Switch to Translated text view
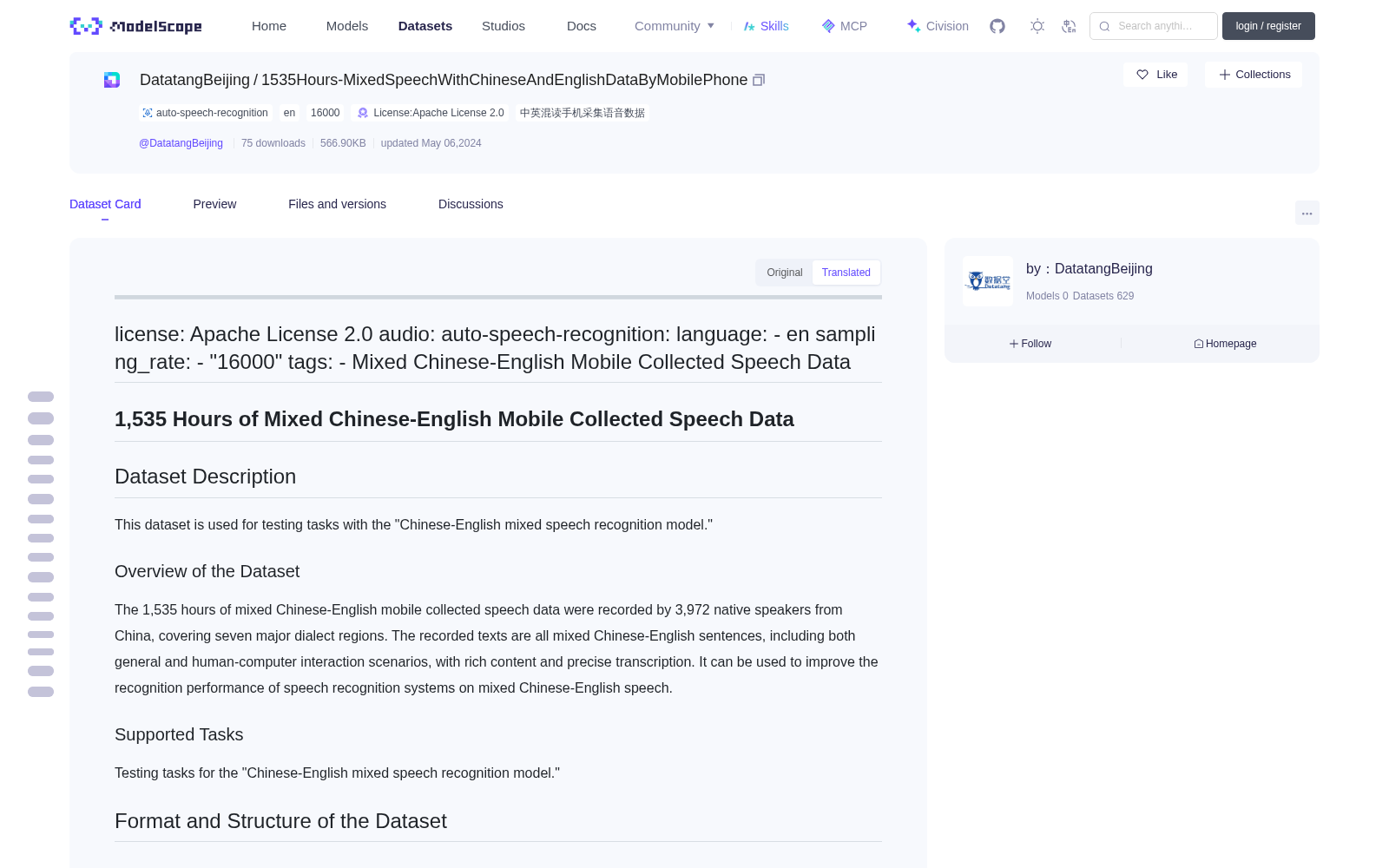1389x868 pixels. coord(846,273)
